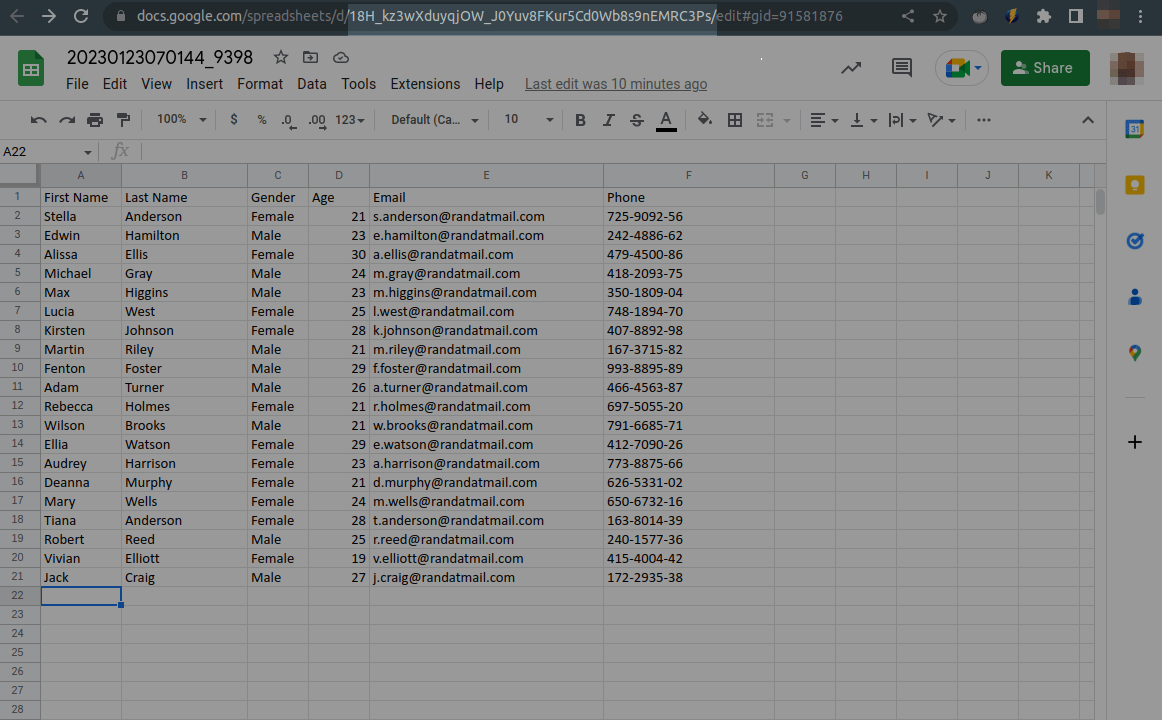Open the Last edit was 10 minutes ago link

615,84
